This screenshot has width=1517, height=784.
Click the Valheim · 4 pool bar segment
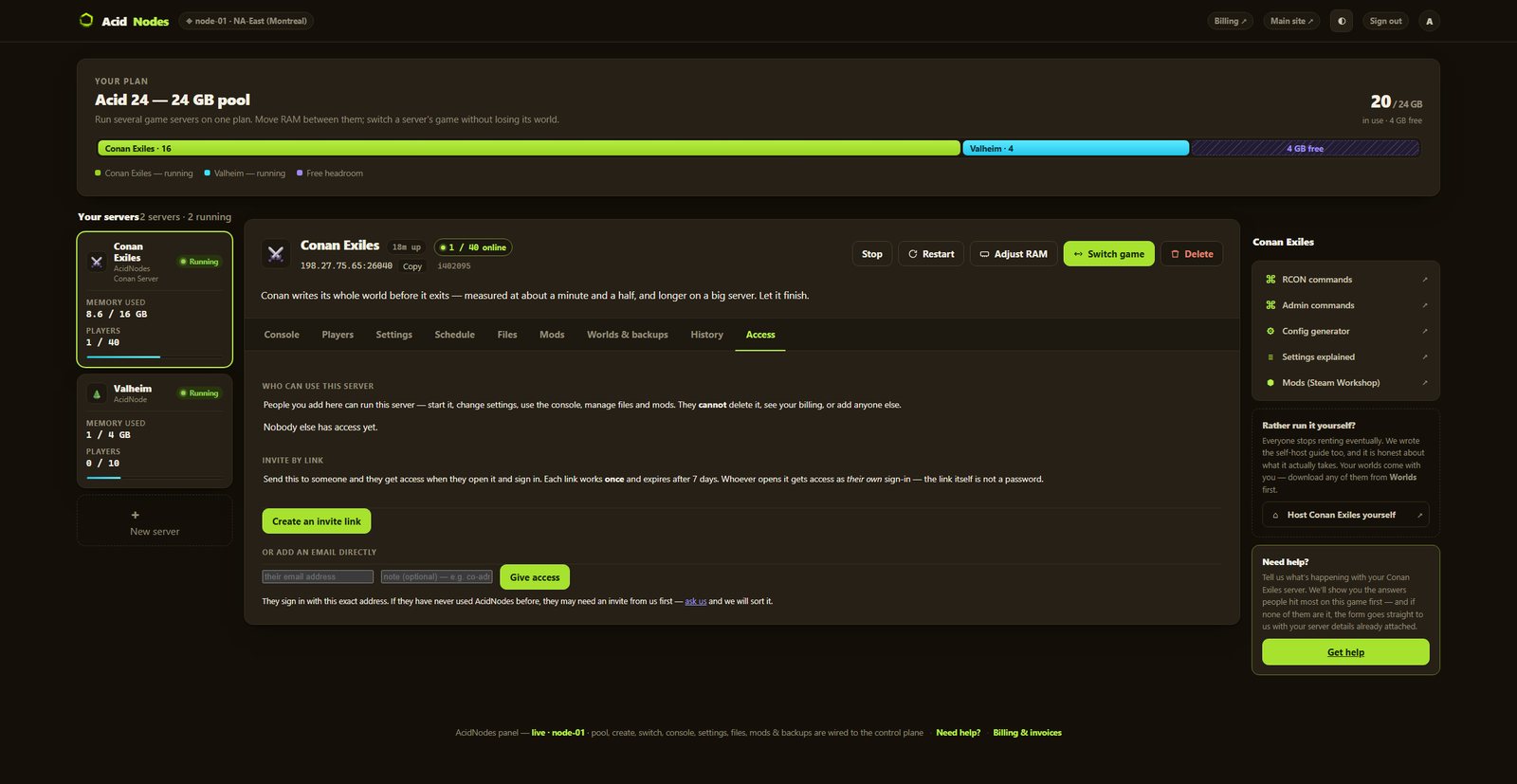click(1076, 148)
